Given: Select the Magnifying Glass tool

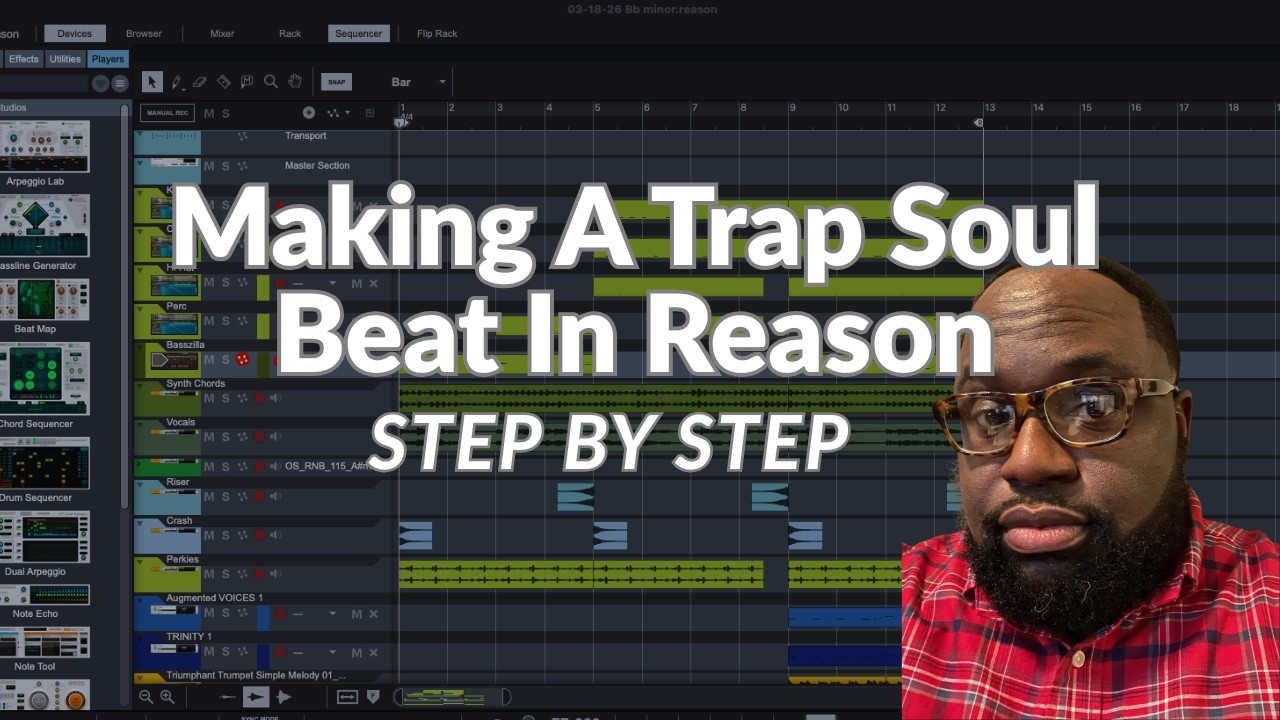Looking at the screenshot, I should click(x=271, y=82).
